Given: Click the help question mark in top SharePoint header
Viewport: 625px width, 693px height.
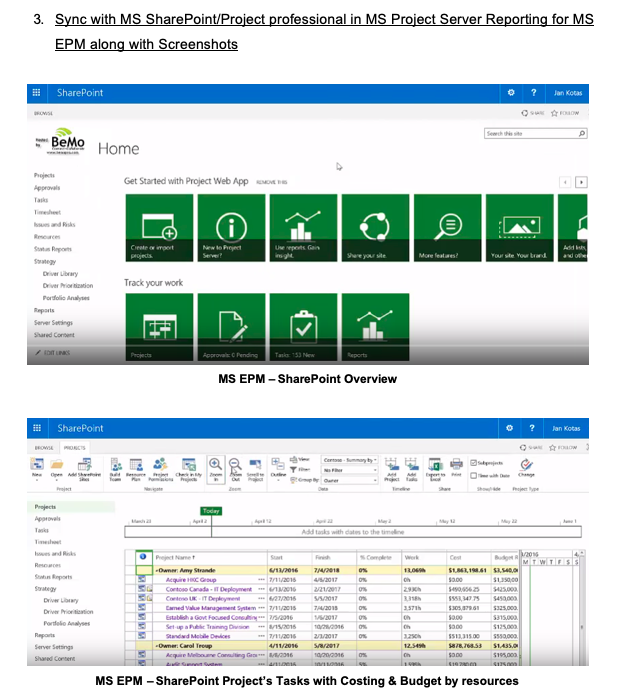Looking at the screenshot, I should pyautogui.click(x=534, y=93).
